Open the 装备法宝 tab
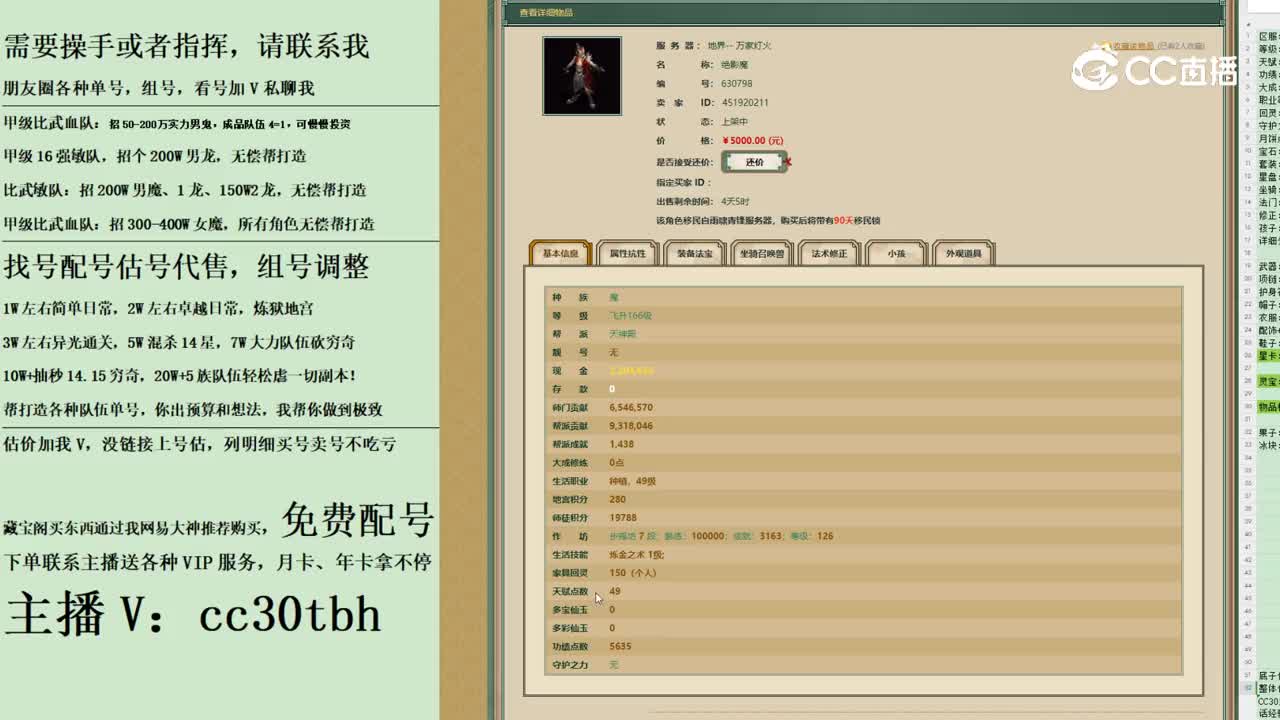This screenshot has width=1280, height=720. 695,253
